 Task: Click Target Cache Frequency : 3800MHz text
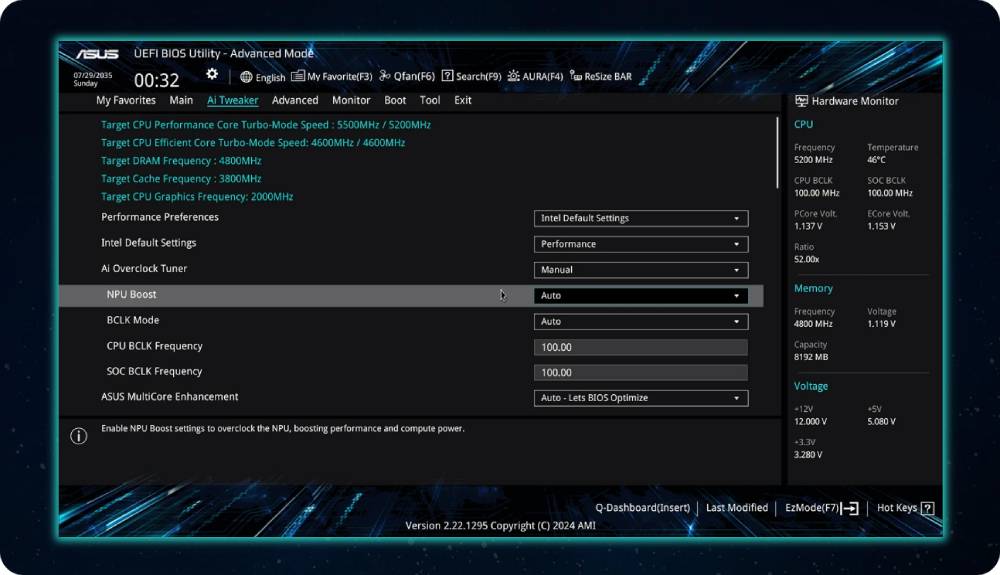click(x=181, y=178)
